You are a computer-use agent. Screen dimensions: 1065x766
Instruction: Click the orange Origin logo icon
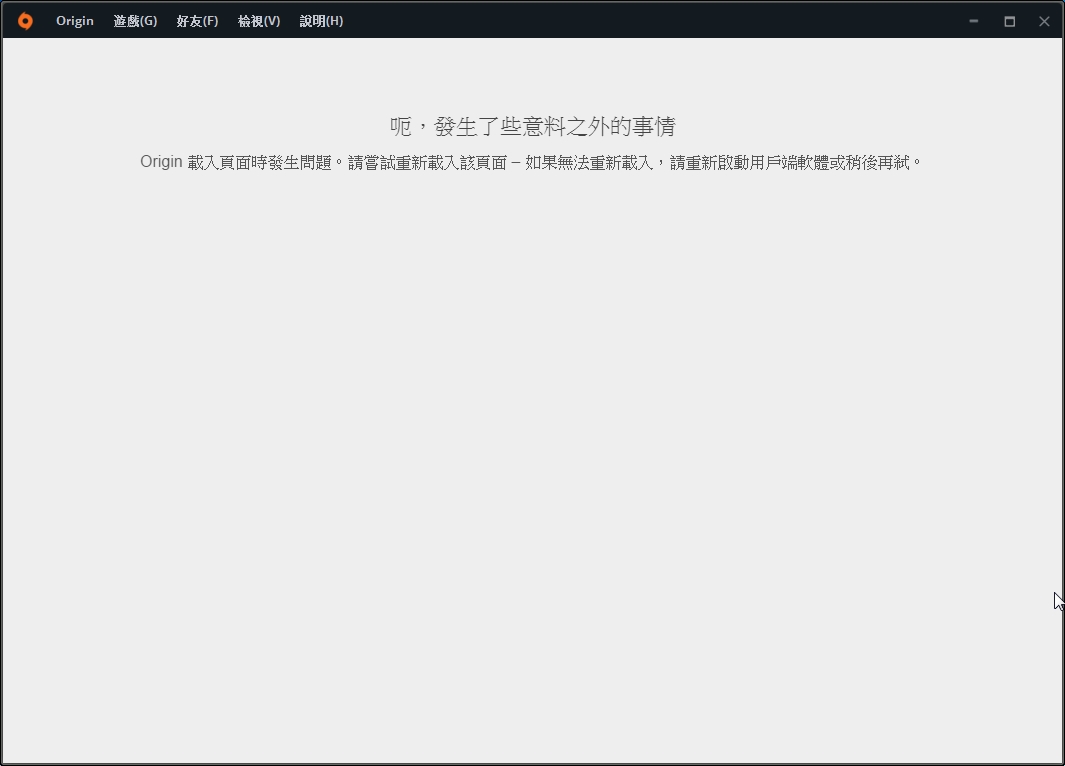(25, 21)
